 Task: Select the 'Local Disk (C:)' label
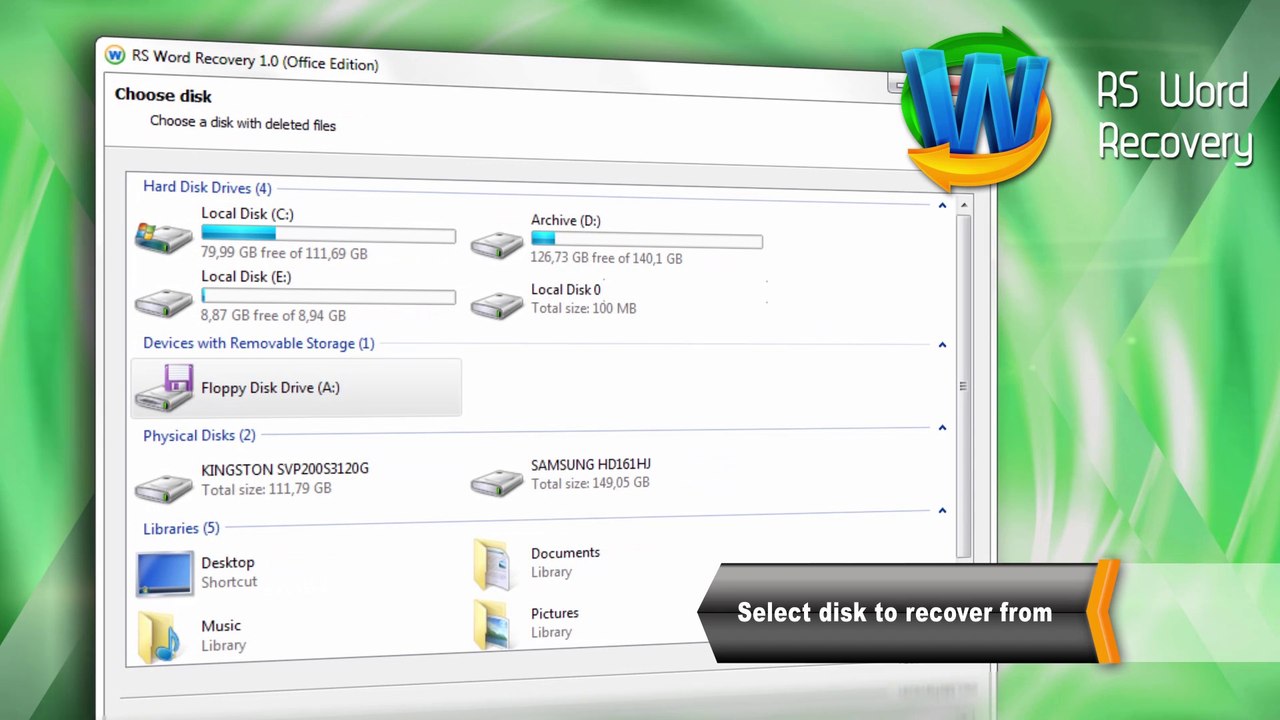(247, 214)
